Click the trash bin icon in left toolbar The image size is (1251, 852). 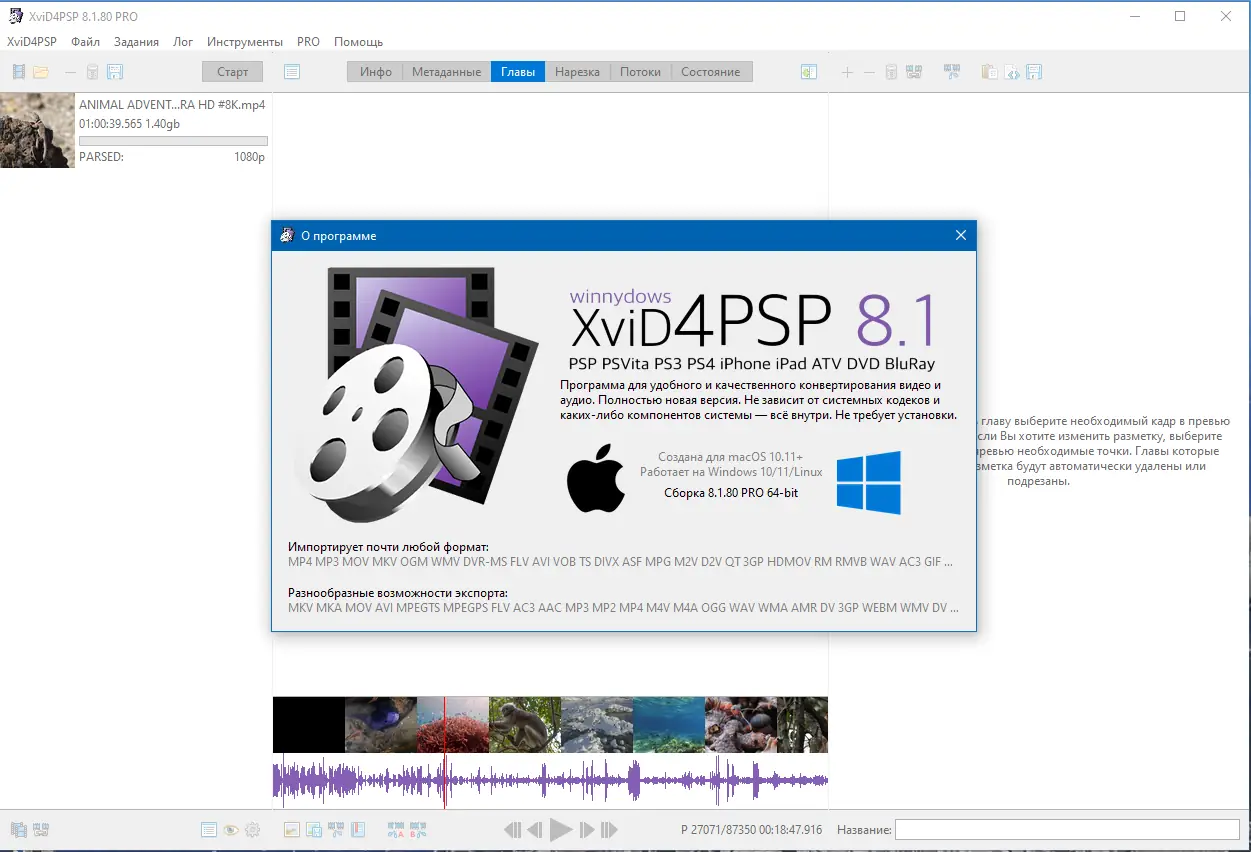92,72
